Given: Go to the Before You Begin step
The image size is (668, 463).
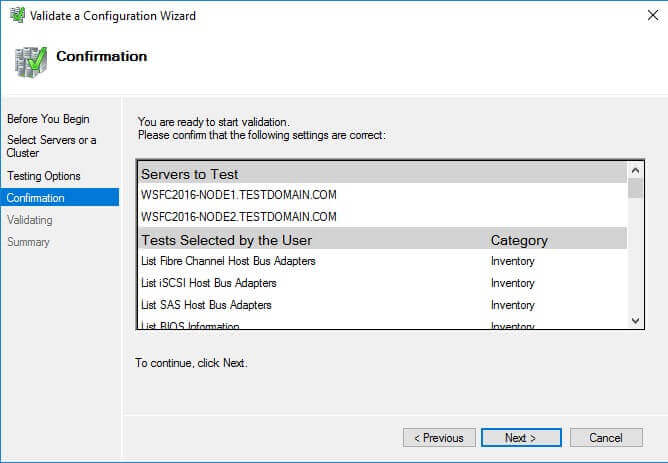Looking at the screenshot, I should coord(48,119).
